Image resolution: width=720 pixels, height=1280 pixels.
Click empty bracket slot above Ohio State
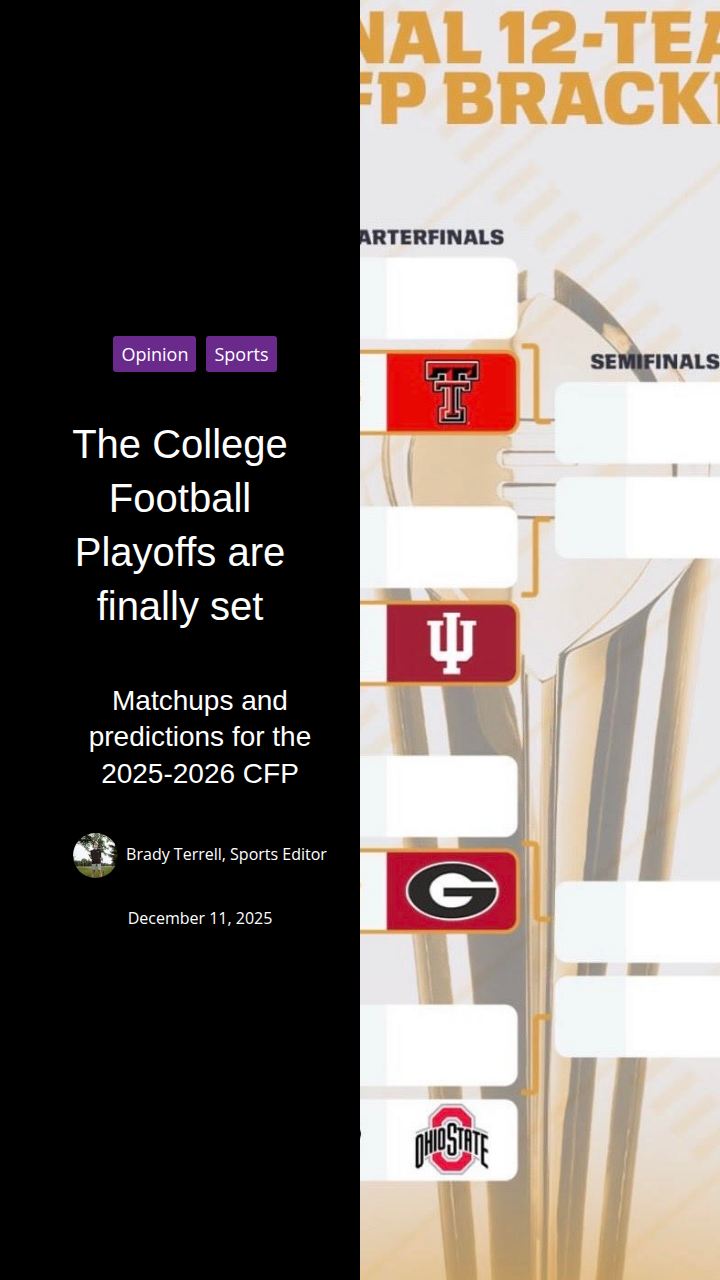point(440,1045)
